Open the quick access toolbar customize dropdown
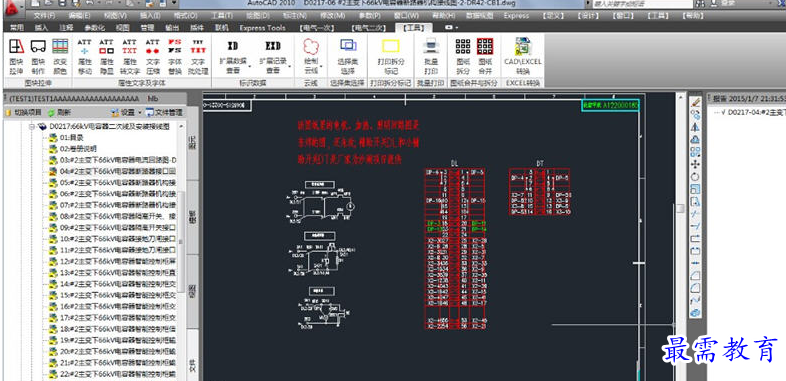This screenshot has height=381, width=786. (x=174, y=4)
